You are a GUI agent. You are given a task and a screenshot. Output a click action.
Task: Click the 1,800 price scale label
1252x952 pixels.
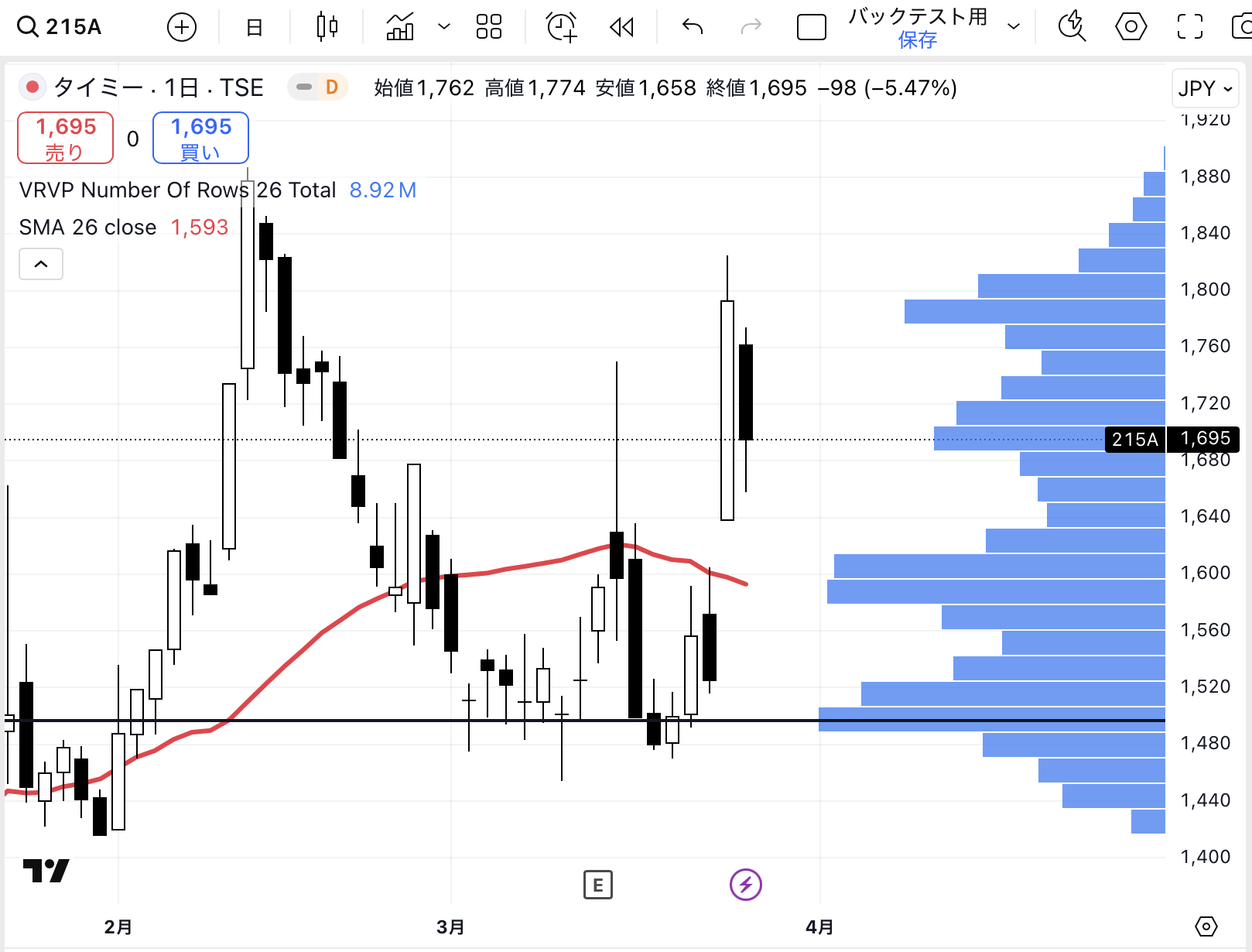pyautogui.click(x=1205, y=289)
